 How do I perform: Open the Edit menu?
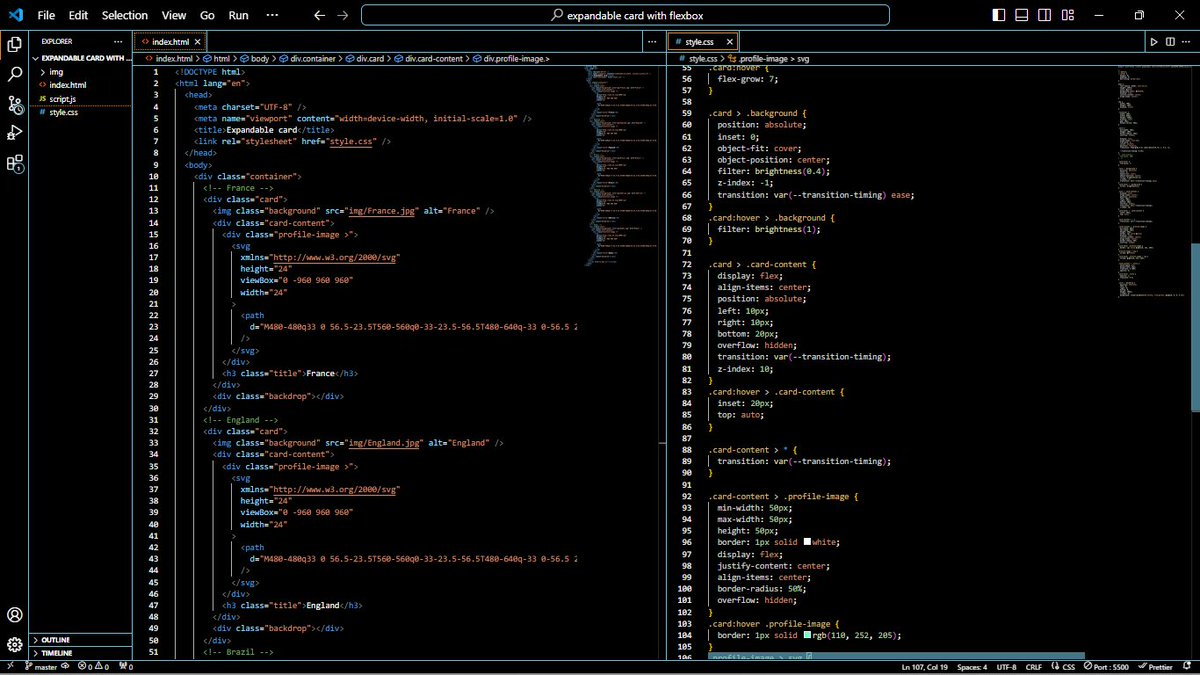(x=78, y=15)
